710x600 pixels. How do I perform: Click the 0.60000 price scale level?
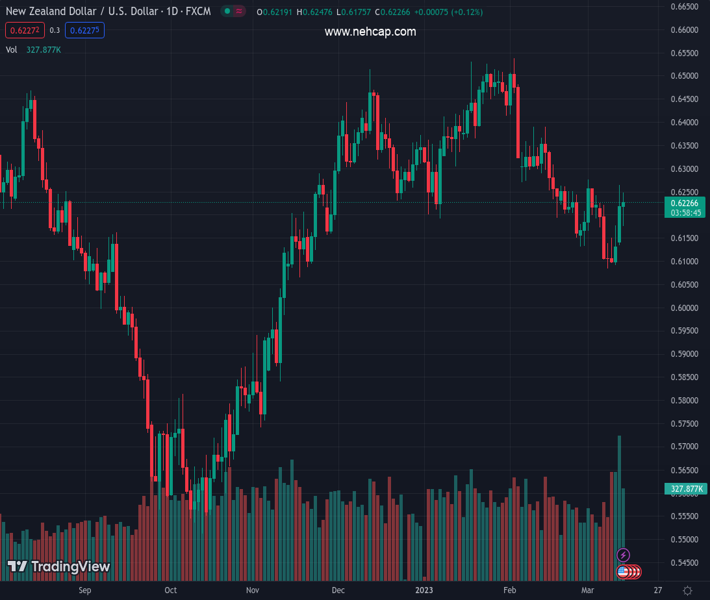pyautogui.click(x=685, y=308)
